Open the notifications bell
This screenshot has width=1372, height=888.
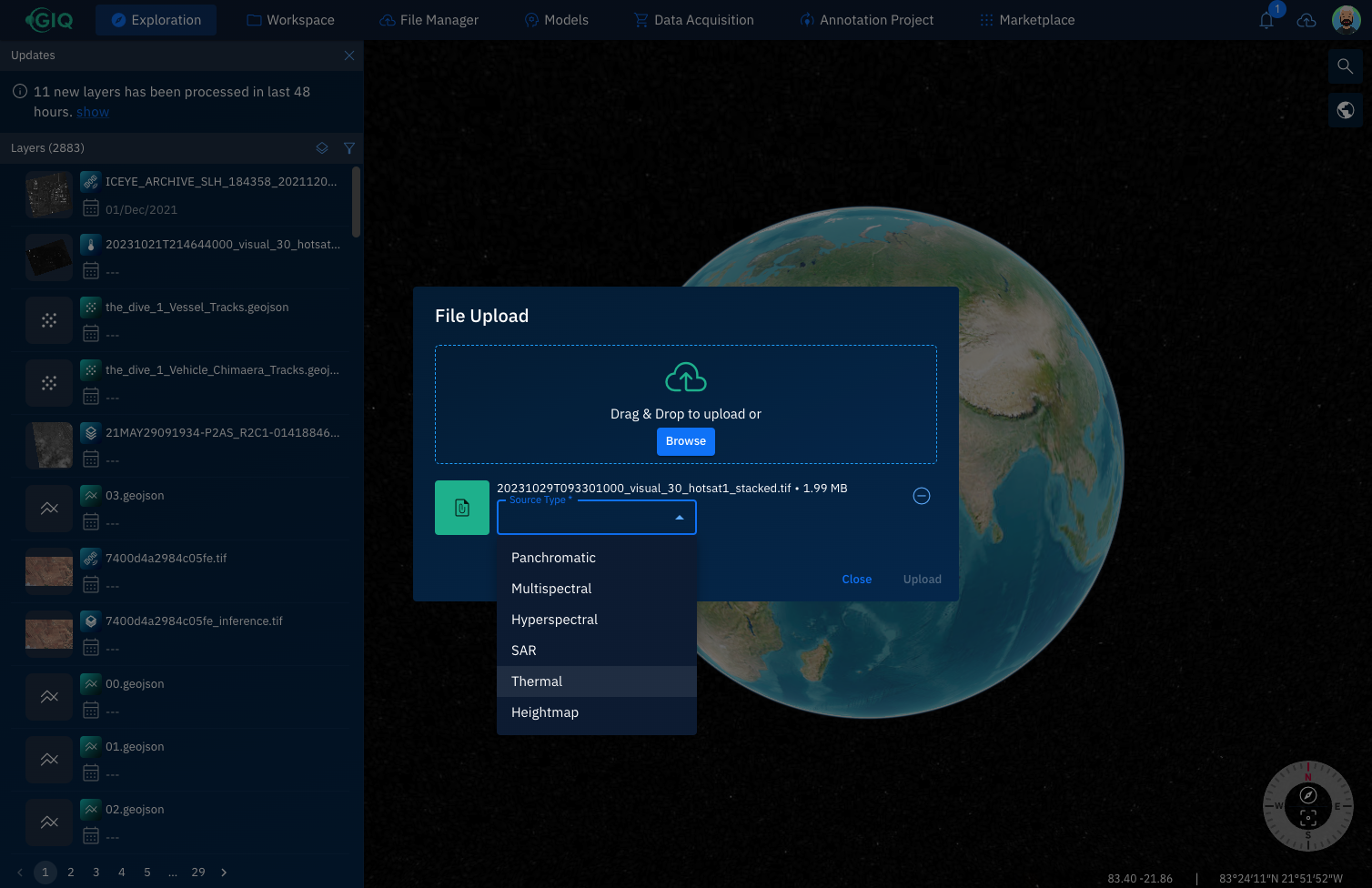[1266, 20]
